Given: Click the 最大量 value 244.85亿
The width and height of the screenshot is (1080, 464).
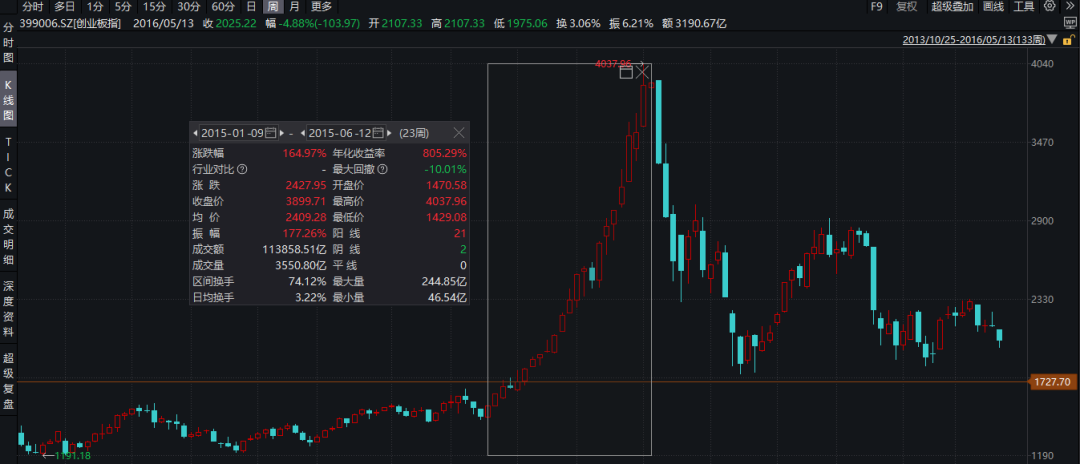Looking at the screenshot, I should pyautogui.click(x=444, y=282).
